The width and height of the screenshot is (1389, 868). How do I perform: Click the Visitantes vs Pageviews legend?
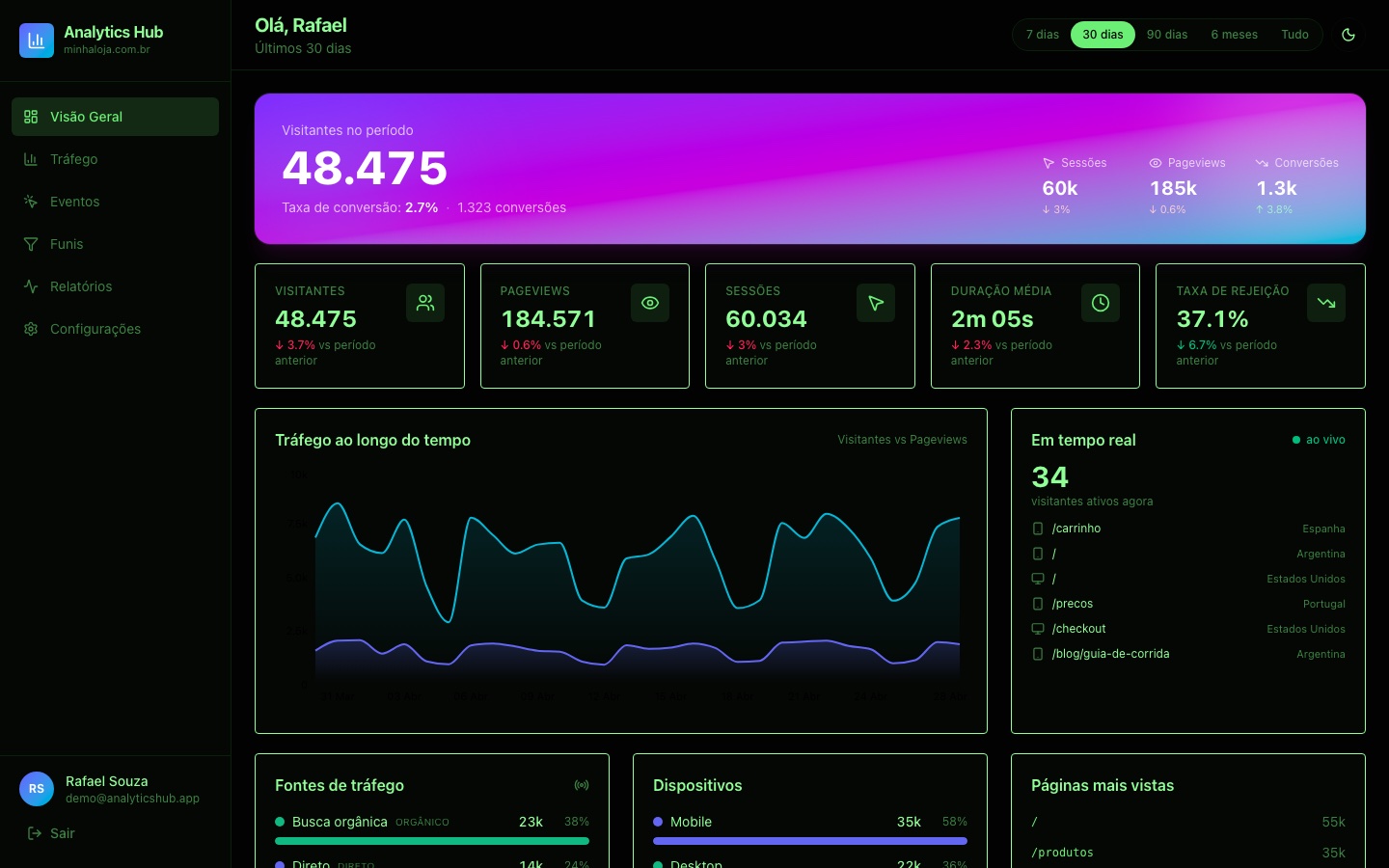902,440
